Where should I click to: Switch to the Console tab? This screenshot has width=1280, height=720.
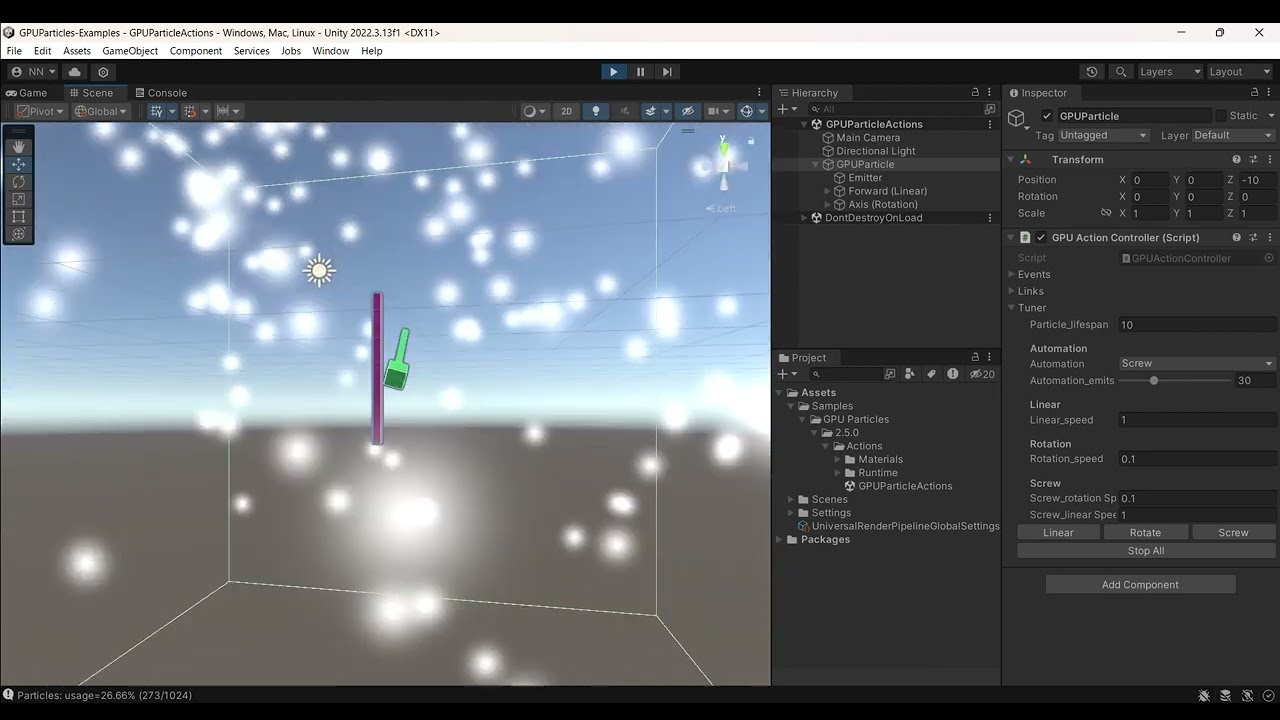click(x=161, y=92)
